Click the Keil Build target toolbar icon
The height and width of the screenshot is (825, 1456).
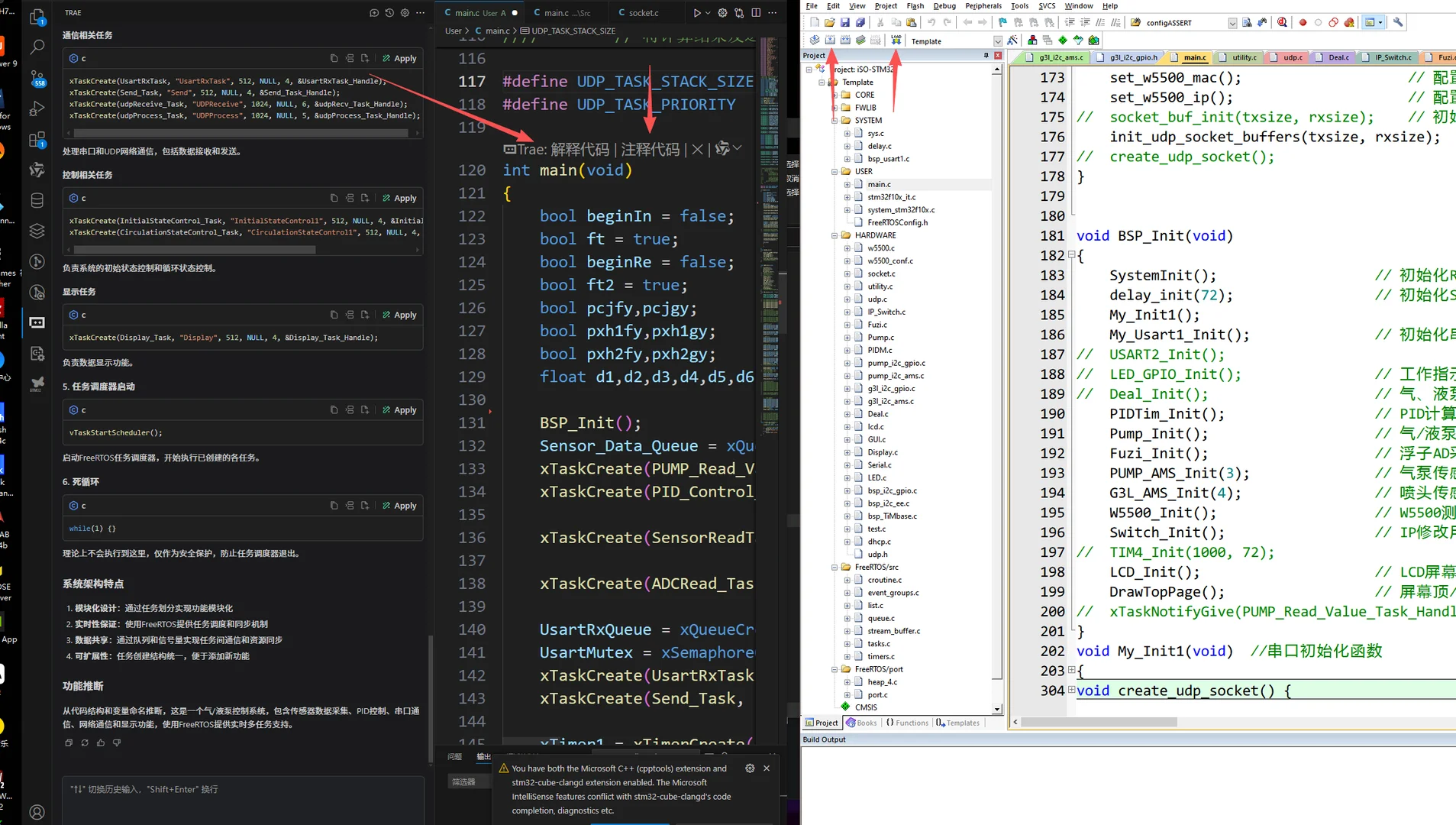coord(829,40)
